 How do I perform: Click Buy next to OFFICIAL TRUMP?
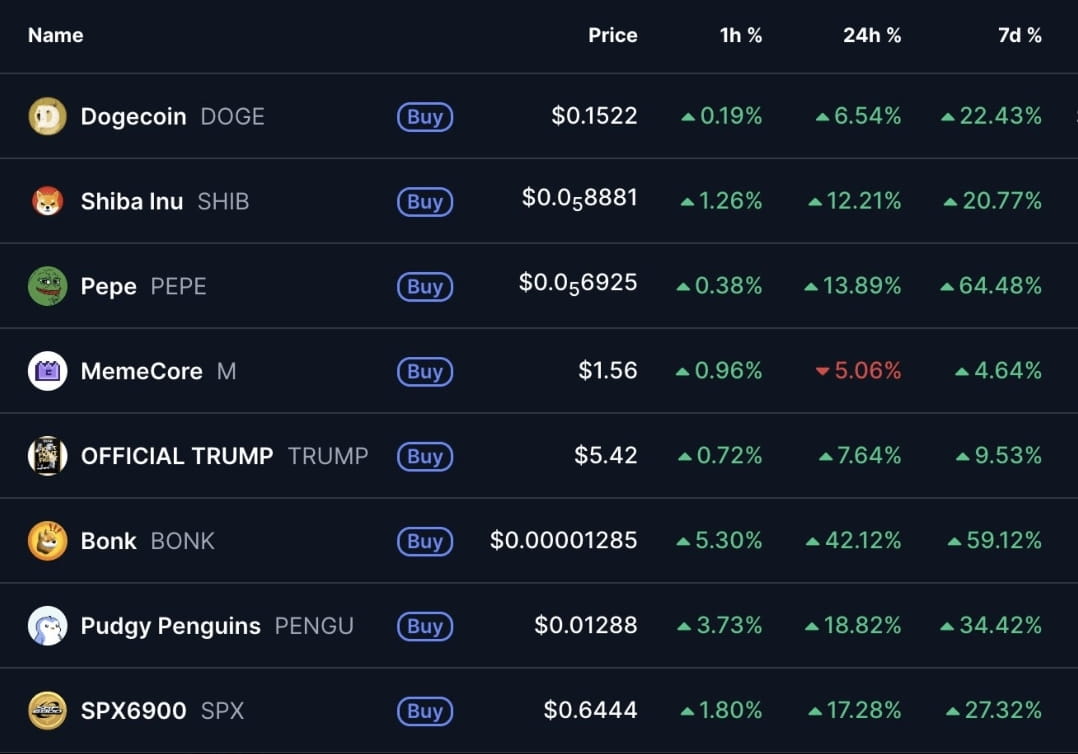[x=425, y=457]
